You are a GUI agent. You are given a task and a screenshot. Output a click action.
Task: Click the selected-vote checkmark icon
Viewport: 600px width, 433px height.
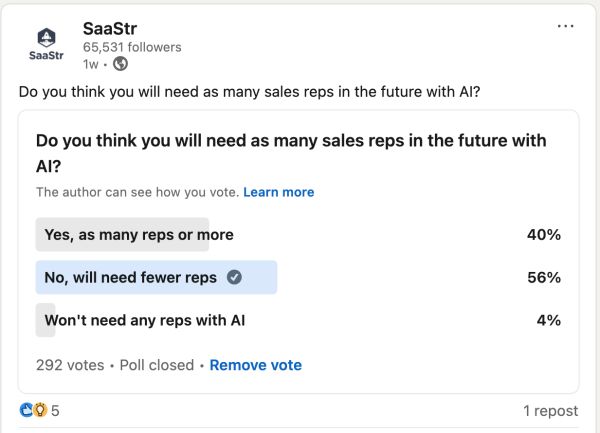(x=234, y=278)
